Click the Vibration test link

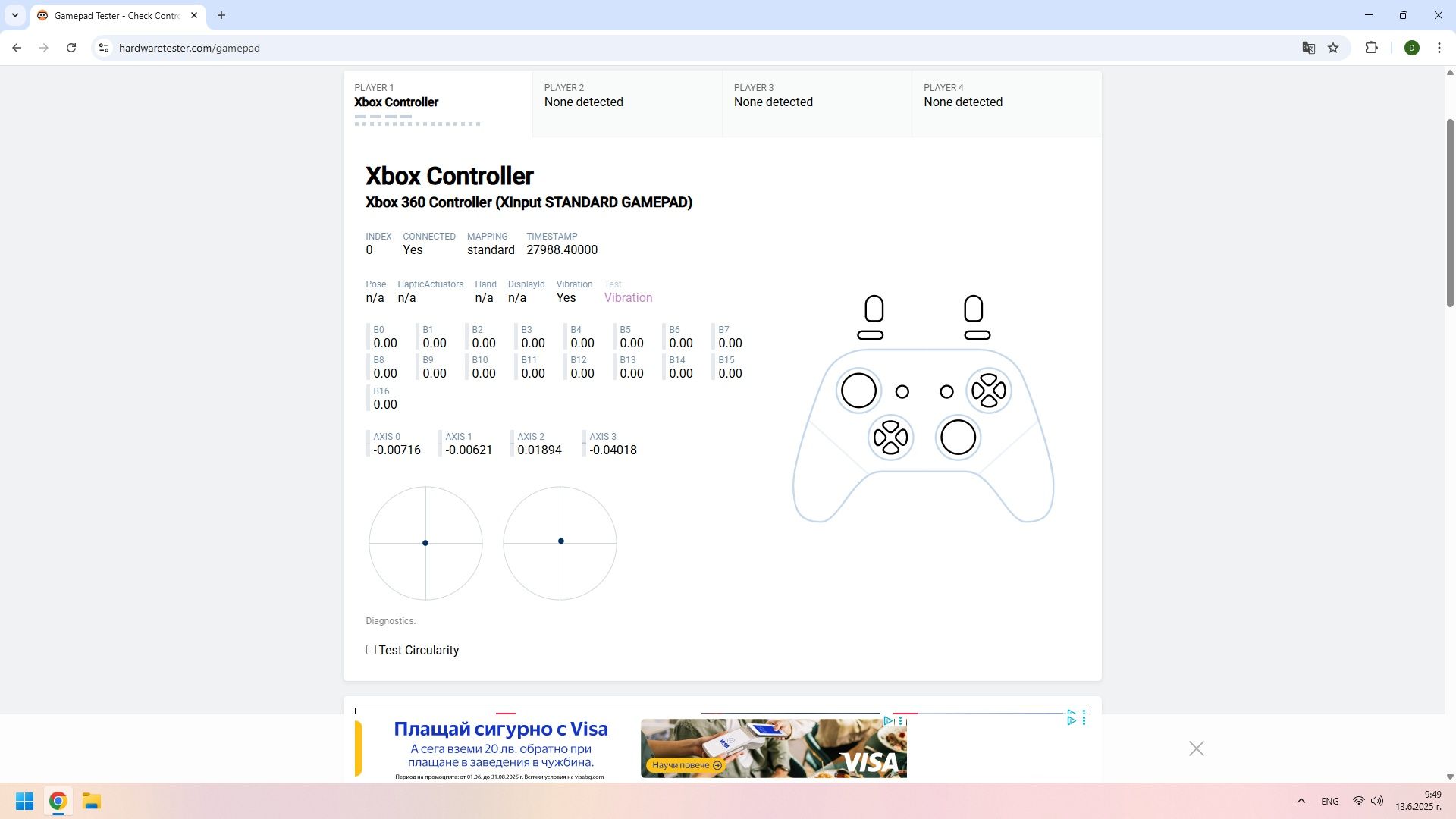coord(628,298)
